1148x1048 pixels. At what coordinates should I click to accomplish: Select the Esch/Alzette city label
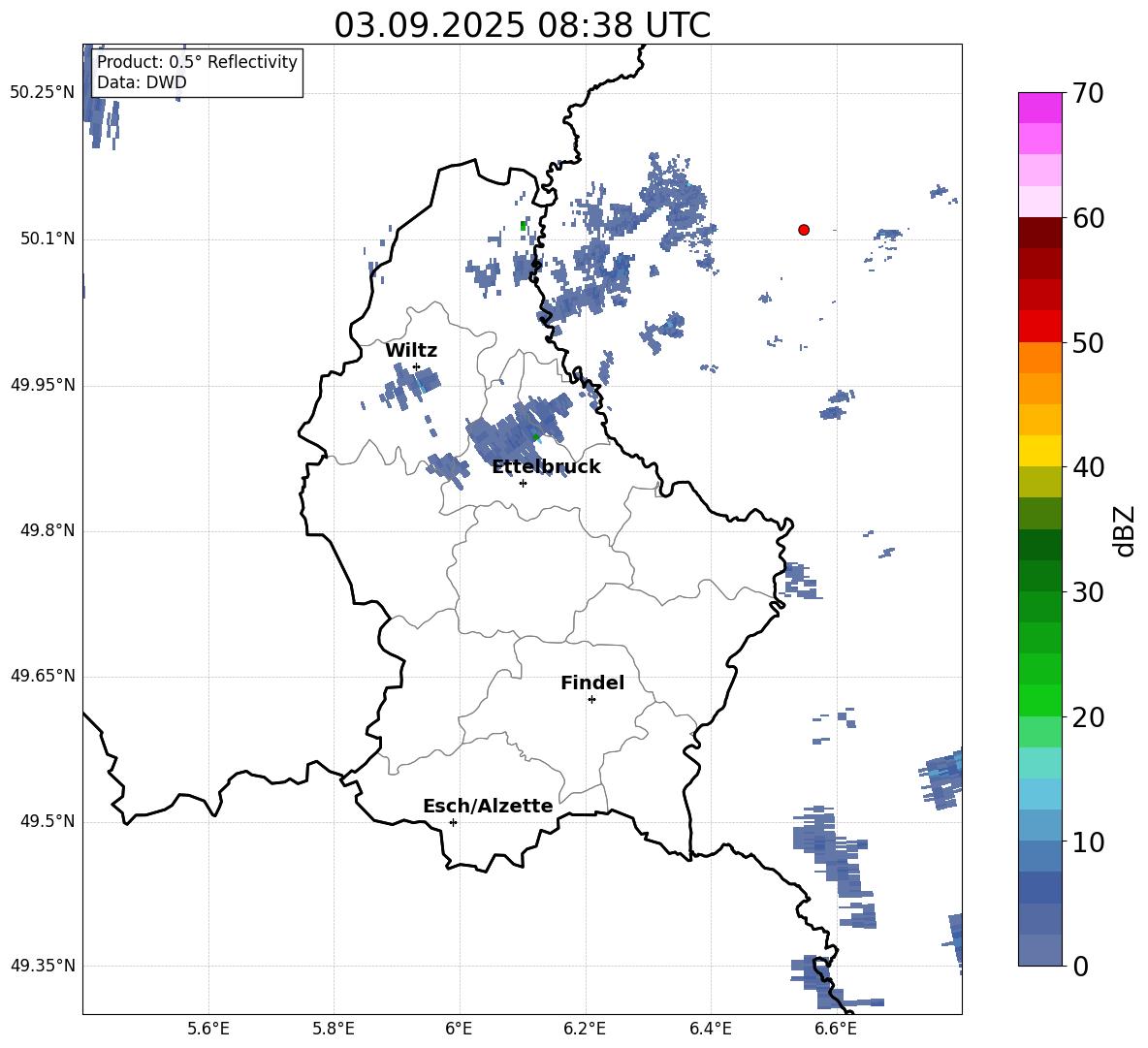(x=488, y=806)
